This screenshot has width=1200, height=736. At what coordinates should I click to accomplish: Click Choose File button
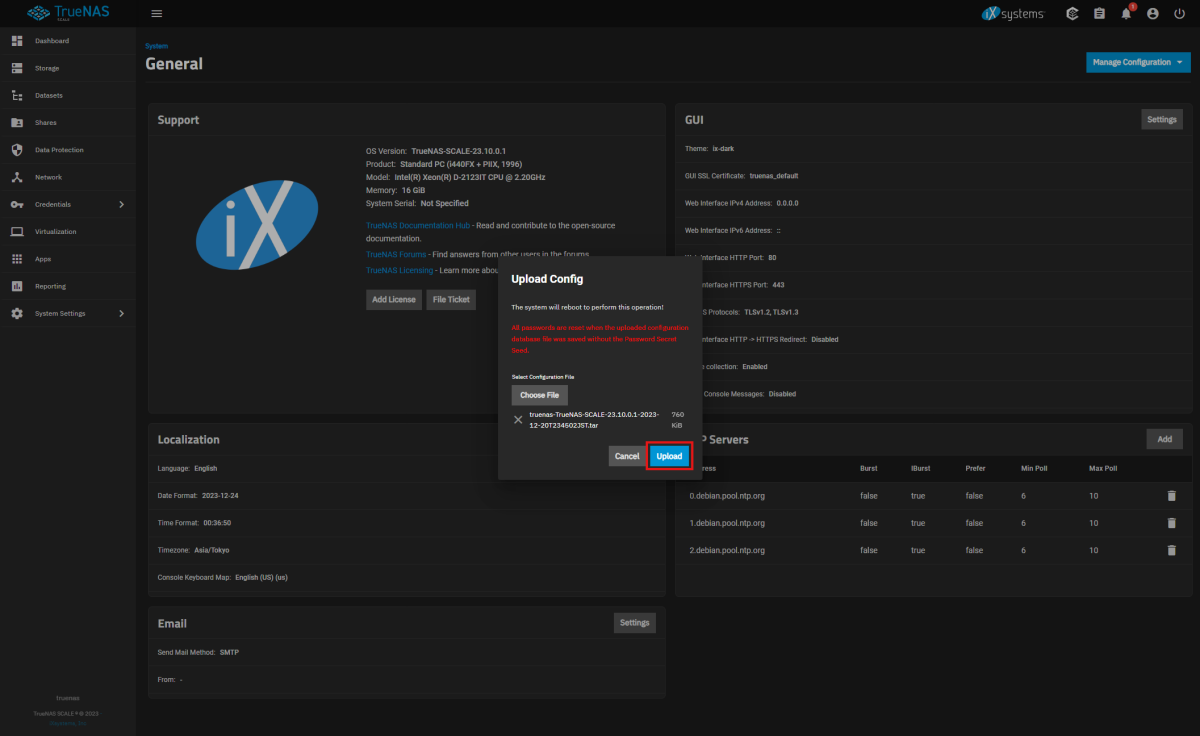[x=539, y=395]
